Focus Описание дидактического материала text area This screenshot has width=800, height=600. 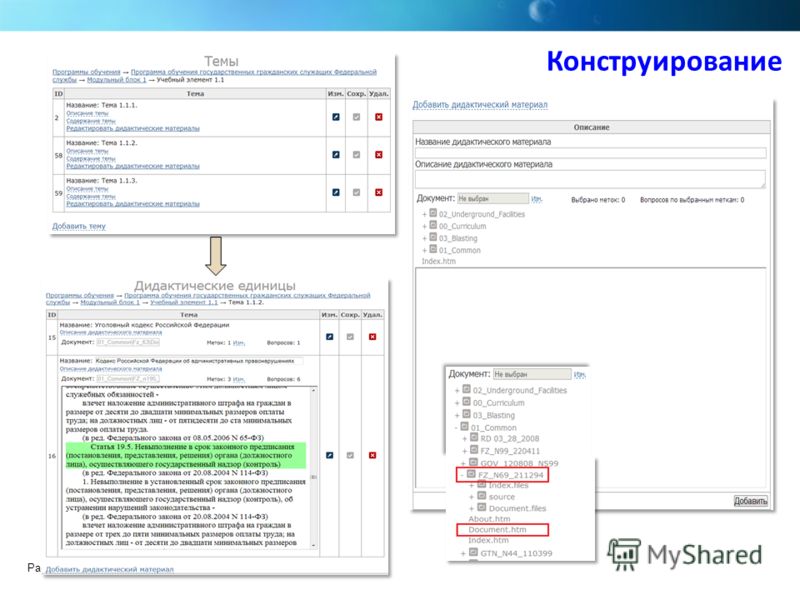click(x=591, y=179)
